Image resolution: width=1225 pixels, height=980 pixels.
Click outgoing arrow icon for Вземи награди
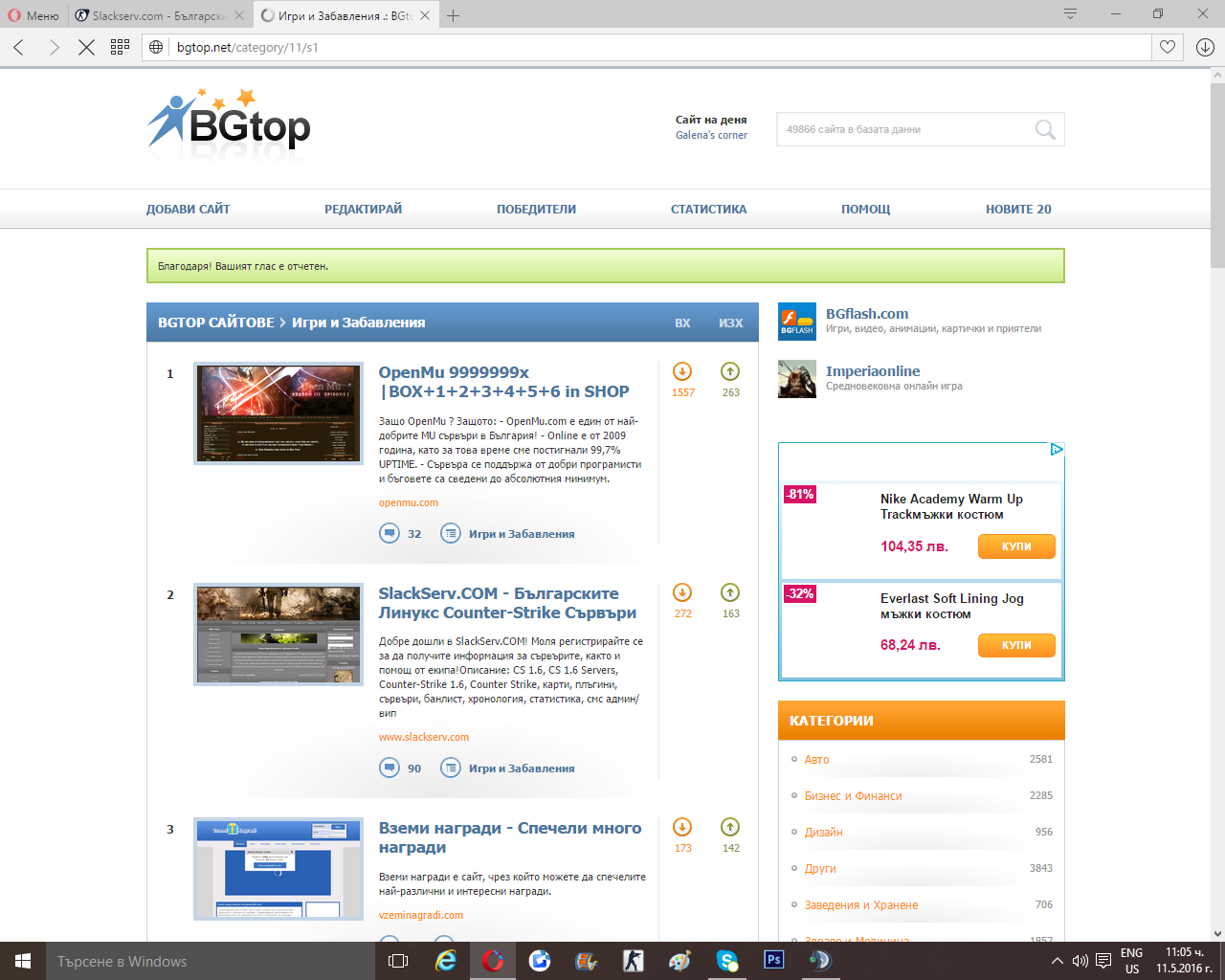click(x=730, y=827)
